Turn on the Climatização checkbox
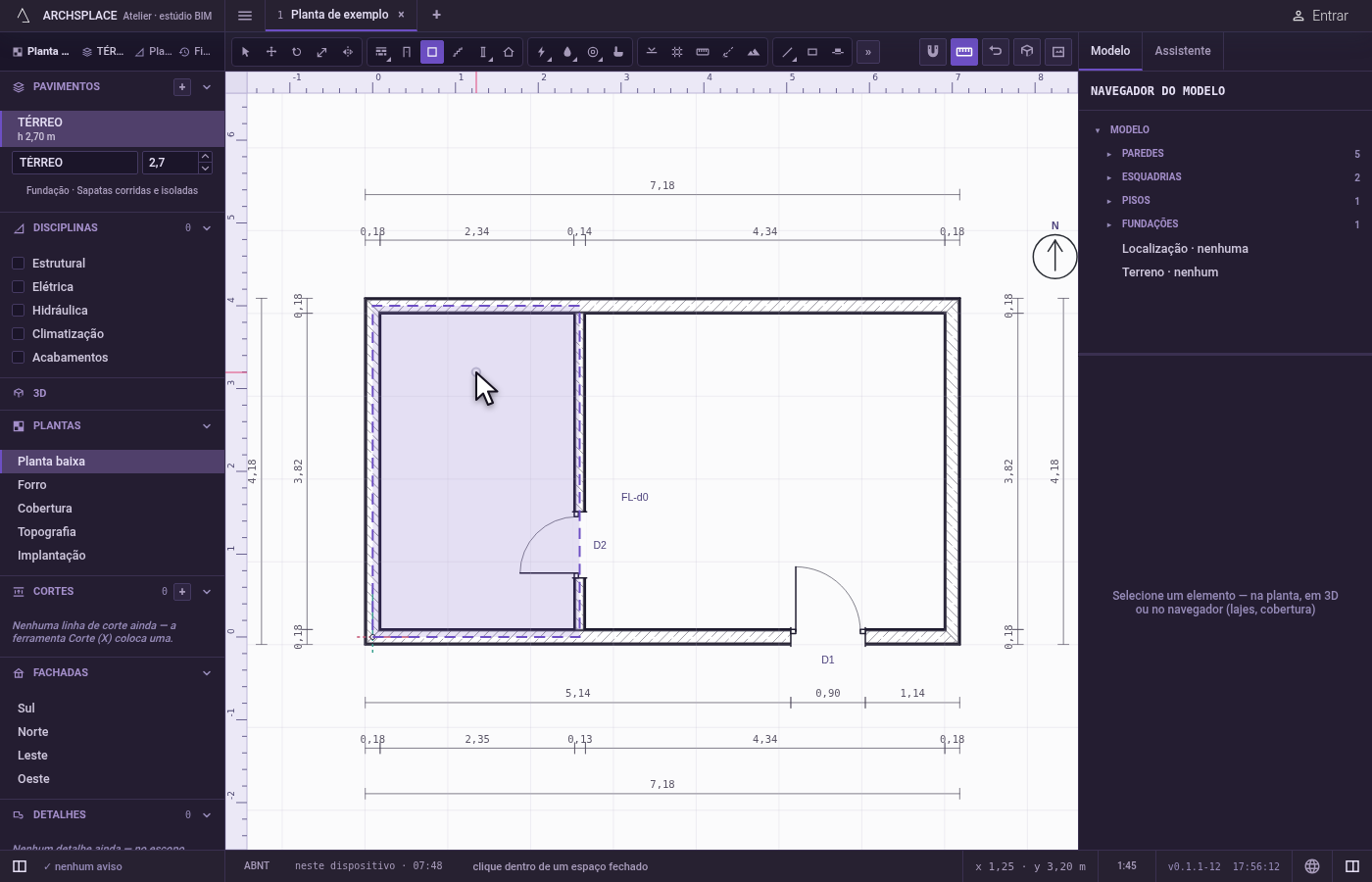 (x=18, y=334)
